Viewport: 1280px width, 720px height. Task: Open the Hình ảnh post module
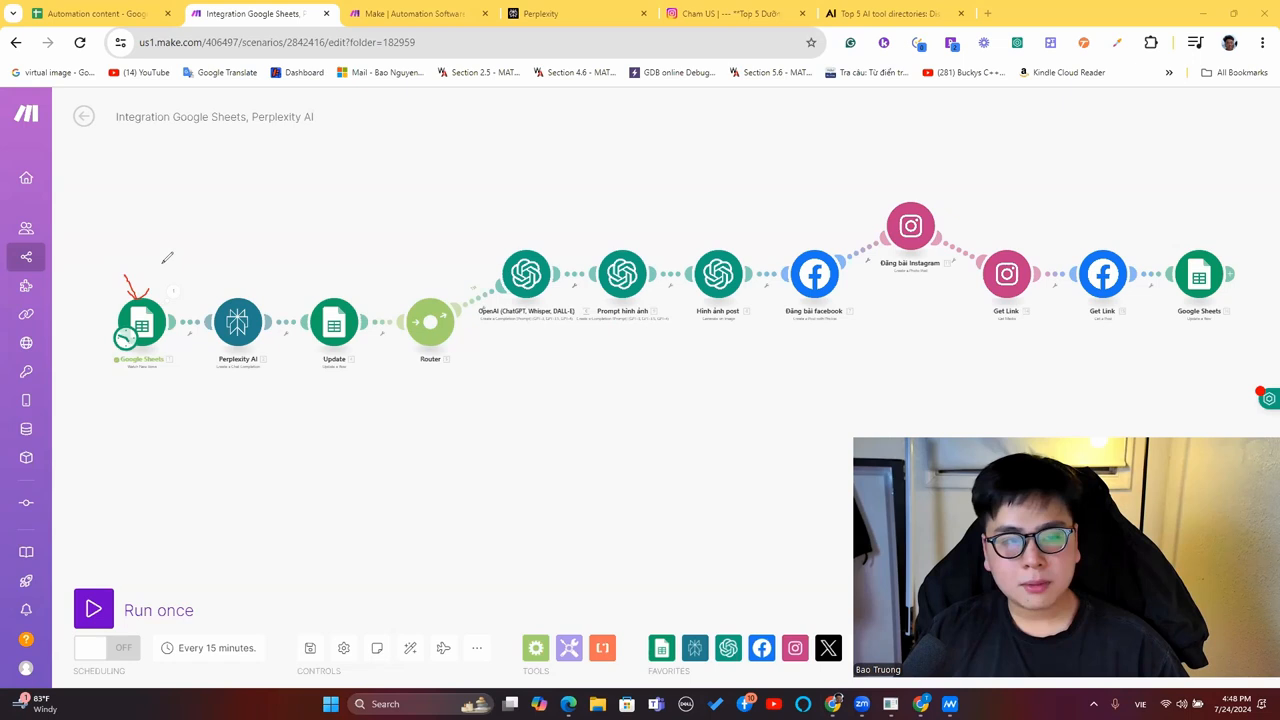pyautogui.click(x=718, y=274)
